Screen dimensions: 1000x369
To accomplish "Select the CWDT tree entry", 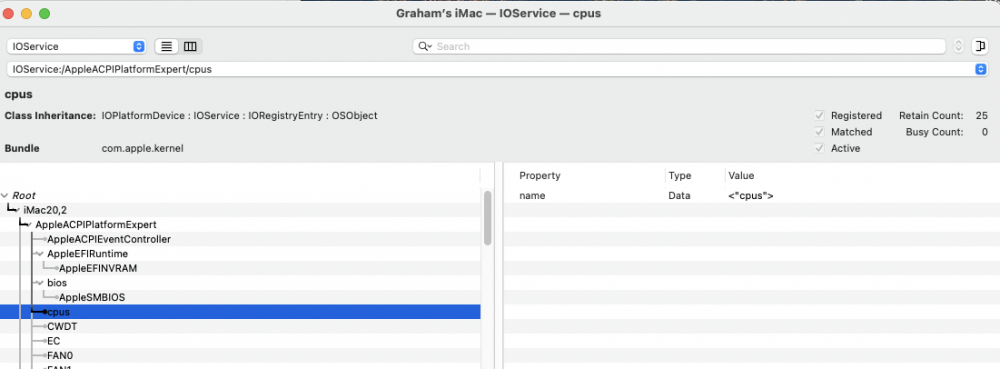I will point(62,326).
